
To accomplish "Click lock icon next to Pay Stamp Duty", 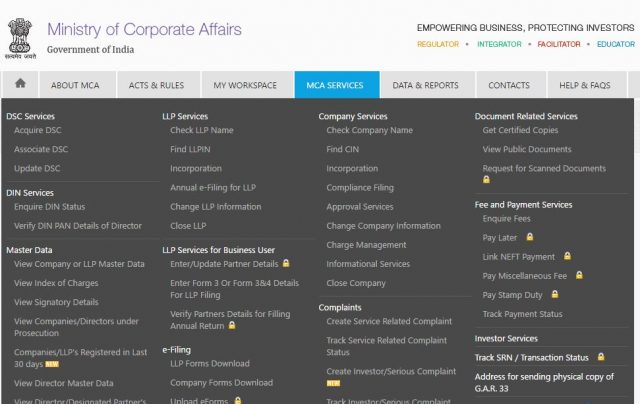I will pos(555,295).
